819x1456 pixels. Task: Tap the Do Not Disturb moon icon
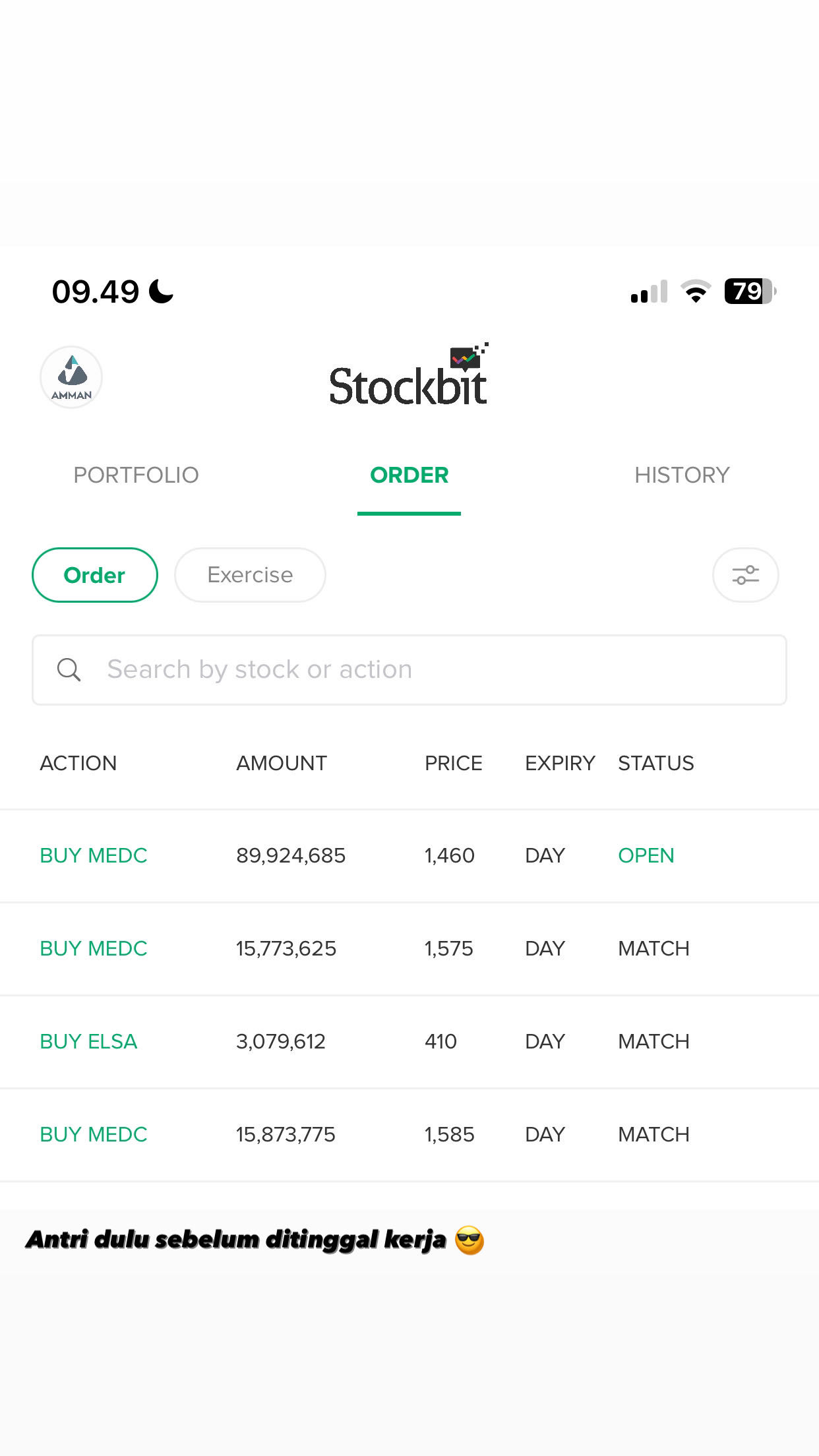coord(161,291)
